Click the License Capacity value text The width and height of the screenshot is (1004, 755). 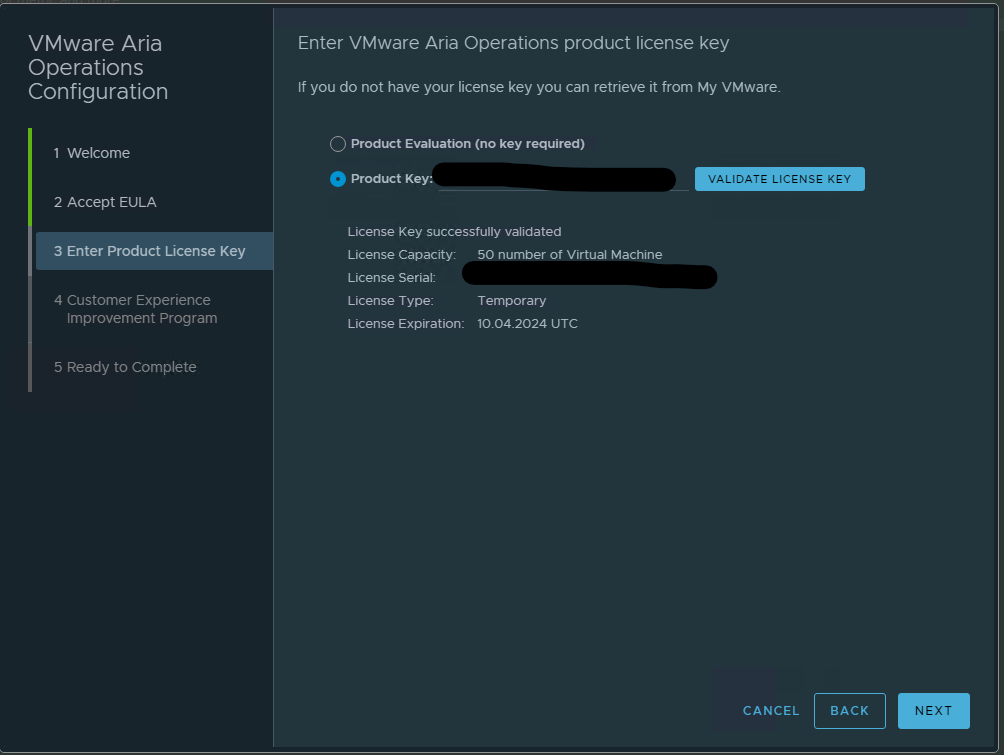(569, 255)
